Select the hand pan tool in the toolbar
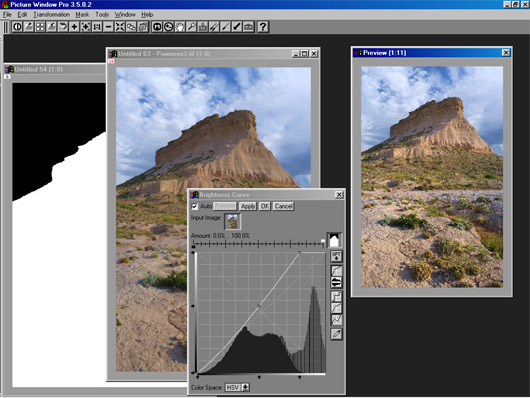Screen dimensions: 530x398 point(180,27)
